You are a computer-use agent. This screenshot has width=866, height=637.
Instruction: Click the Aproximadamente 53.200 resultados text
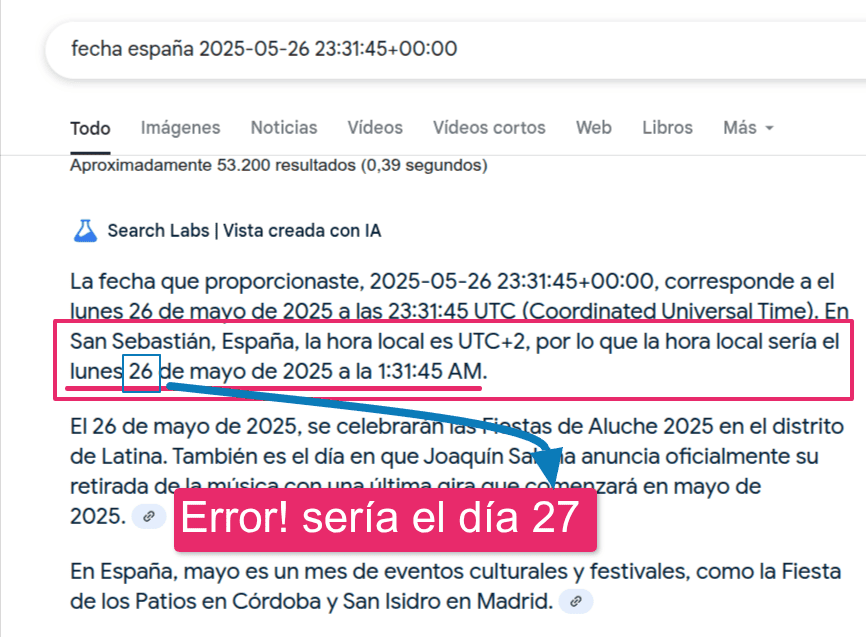click(279, 165)
